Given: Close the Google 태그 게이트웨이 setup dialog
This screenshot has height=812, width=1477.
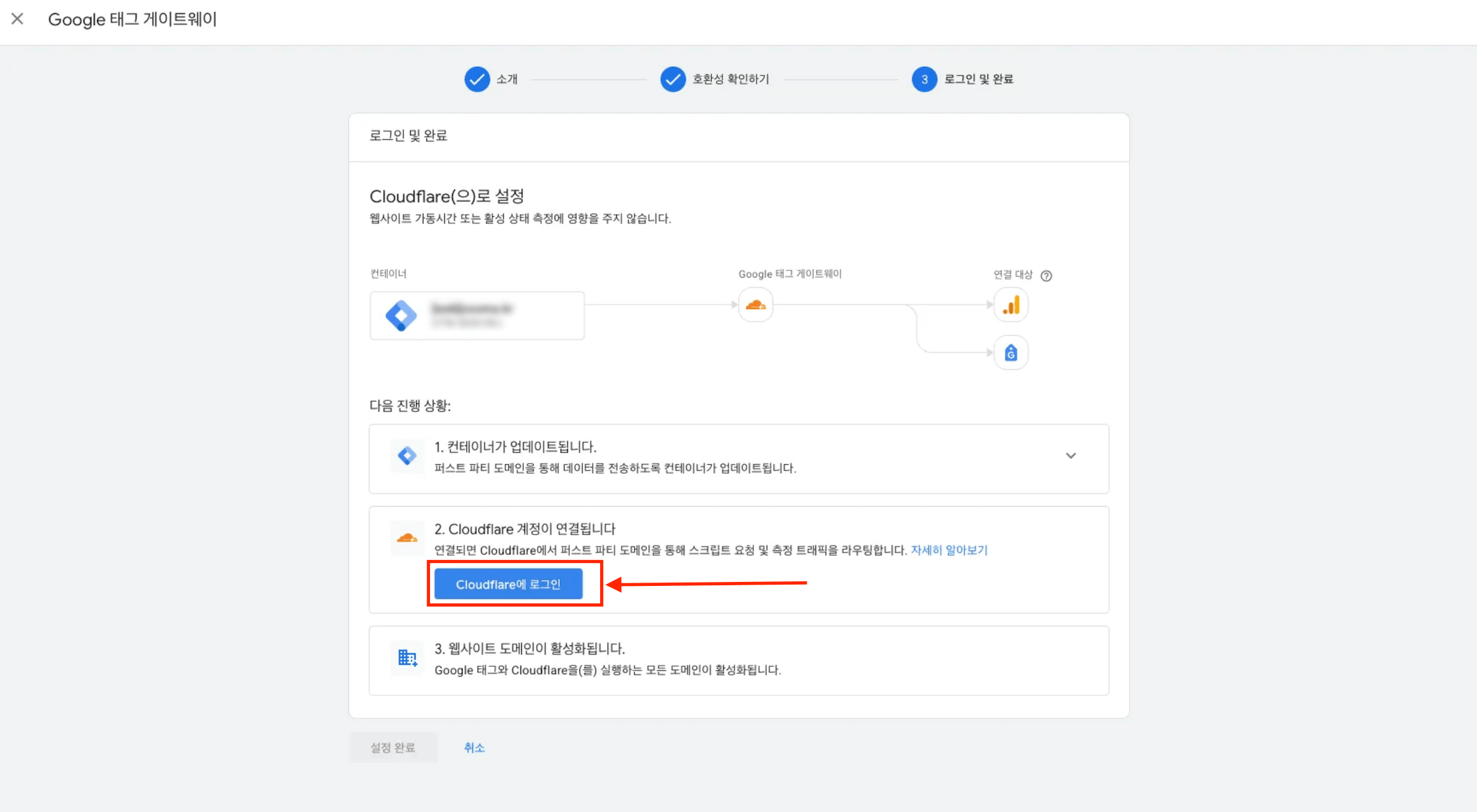Looking at the screenshot, I should click(17, 19).
